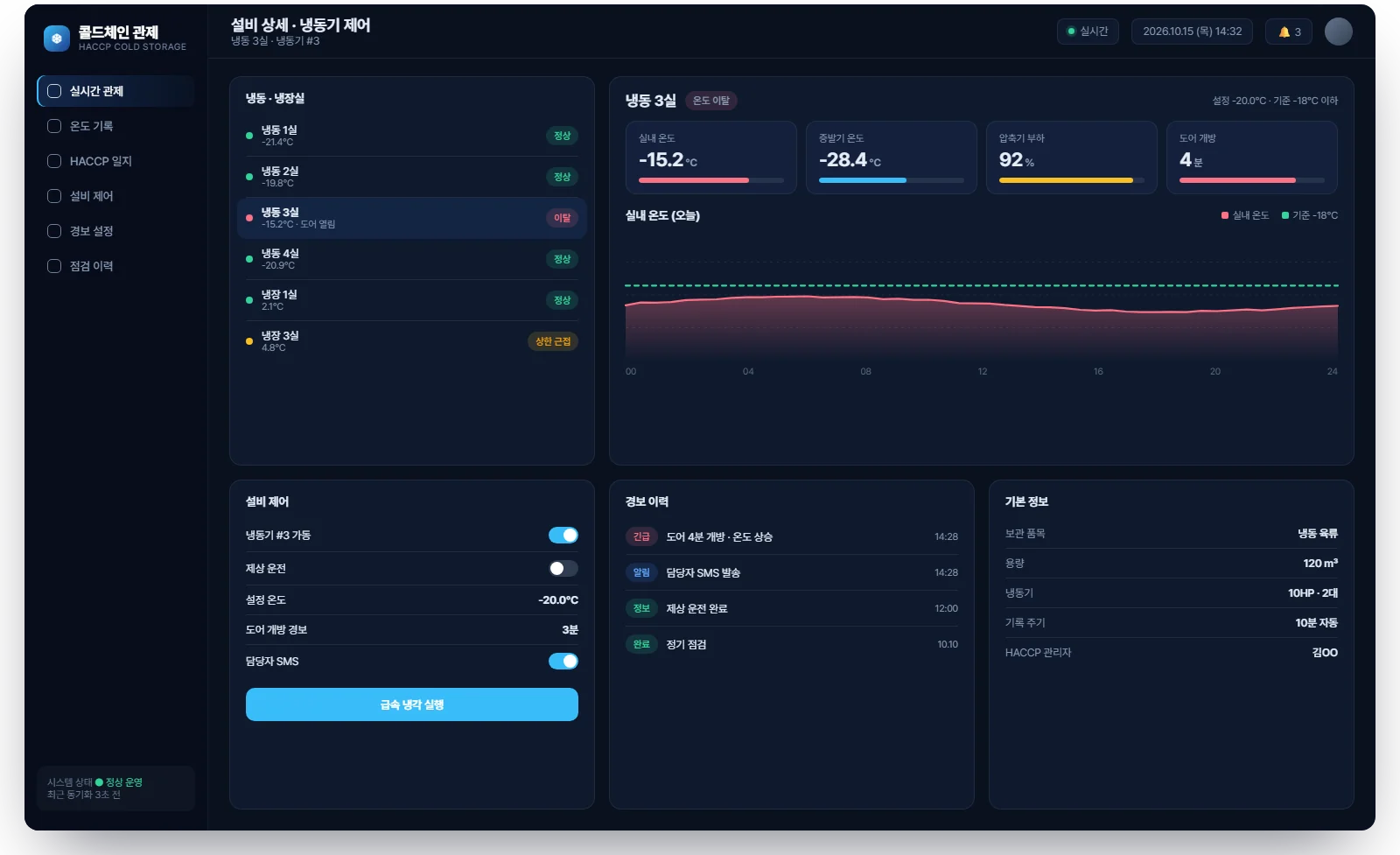Click the 콜드체인 관제 snowflake logo icon

(57, 39)
